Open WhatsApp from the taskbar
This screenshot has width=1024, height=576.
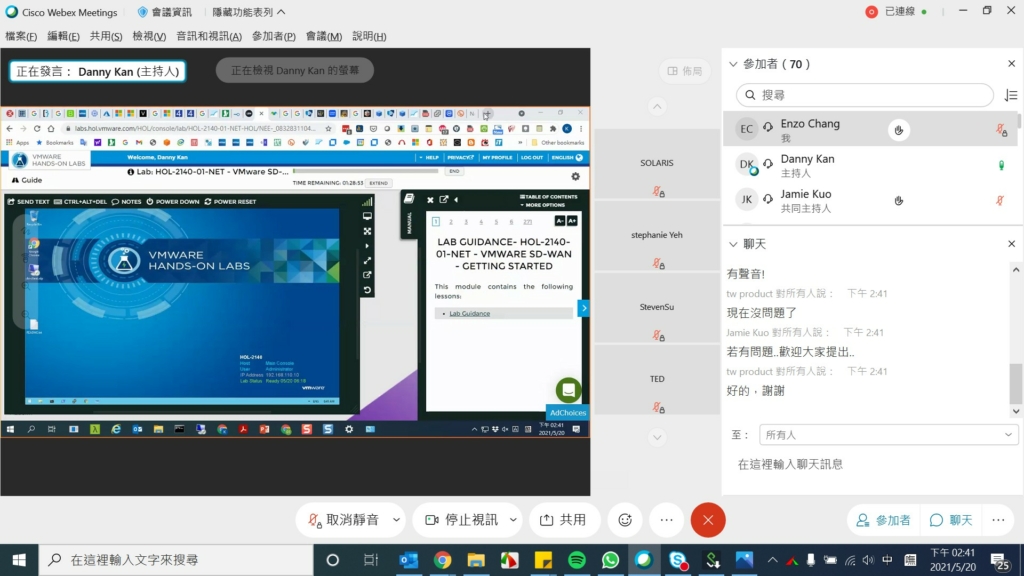click(x=611, y=560)
